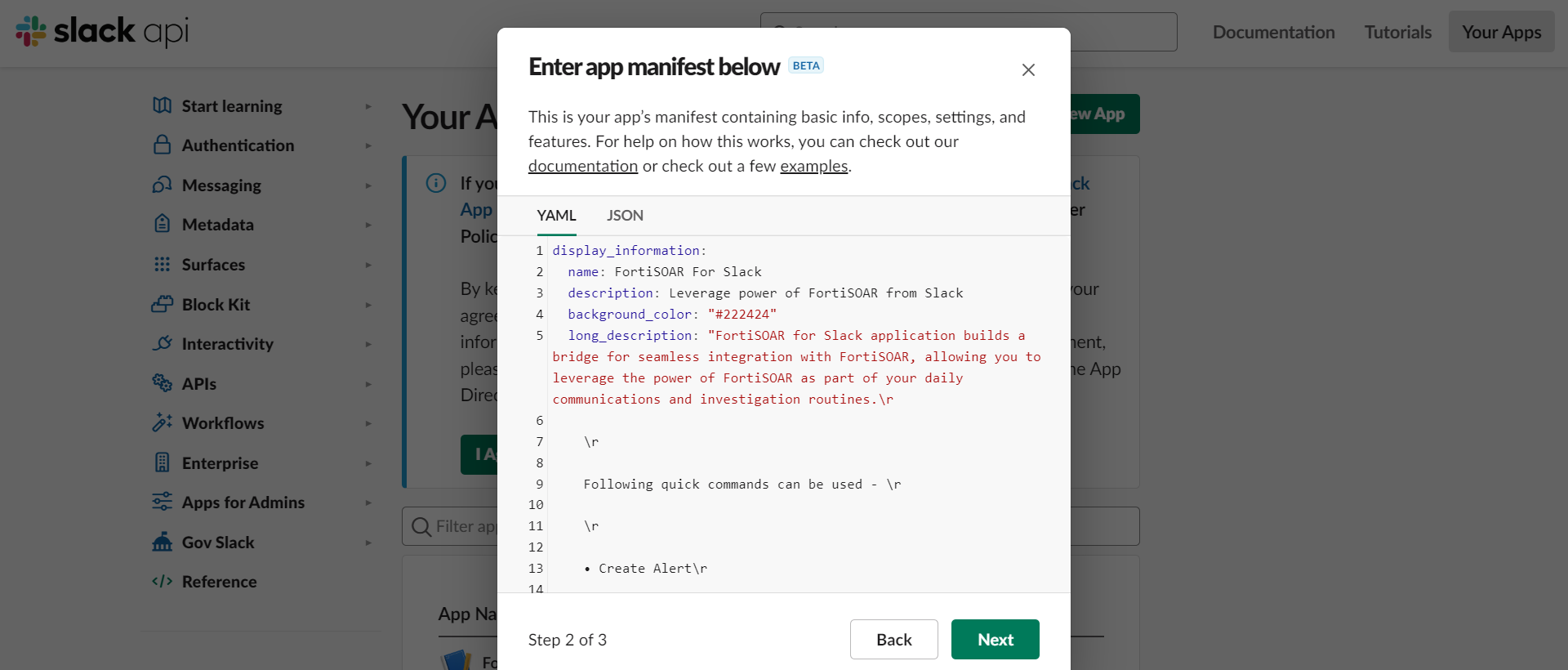Go back using the Back button

pos(893,639)
